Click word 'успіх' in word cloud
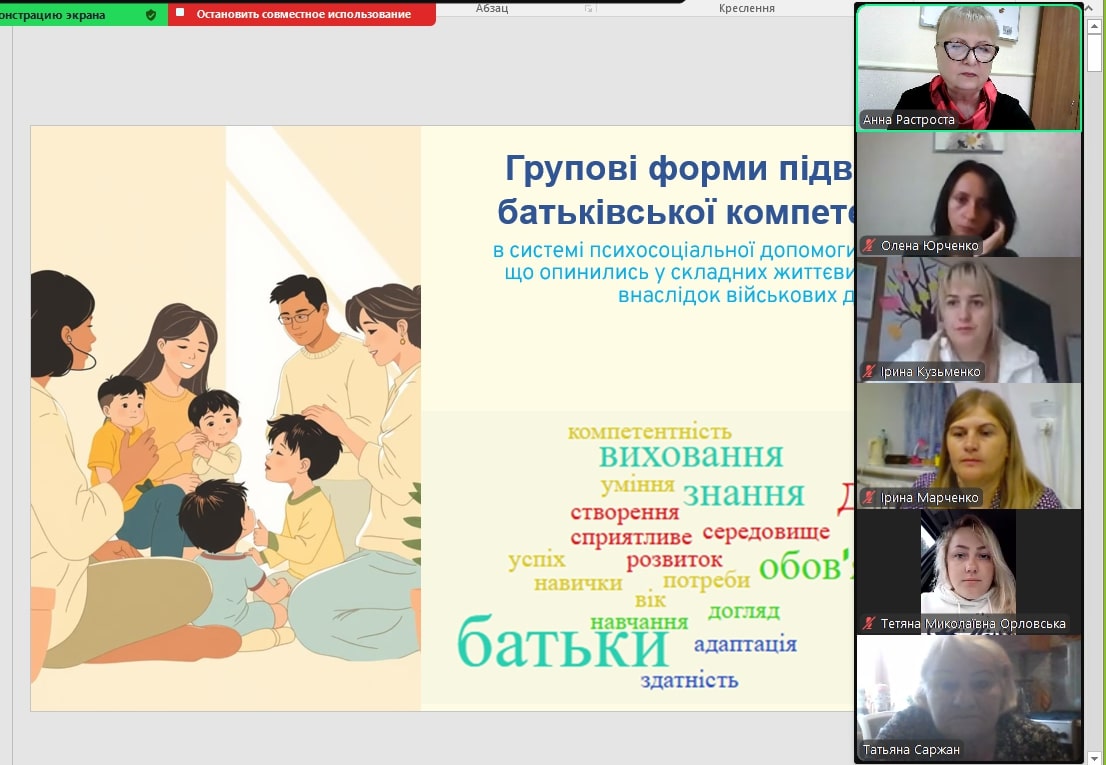1106x765 pixels. [x=537, y=561]
